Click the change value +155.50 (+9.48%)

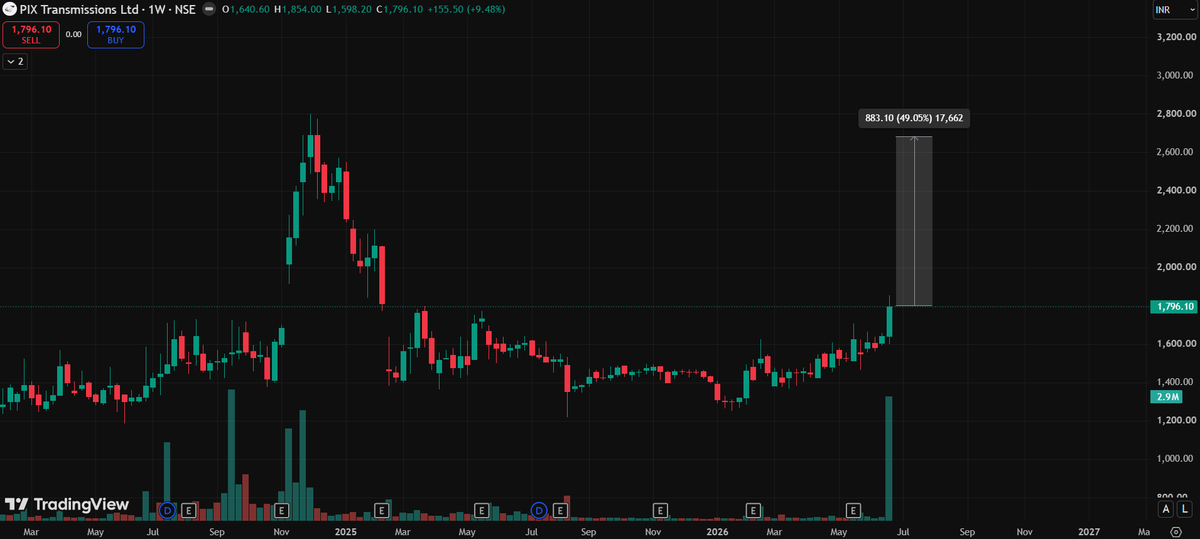click(465, 9)
